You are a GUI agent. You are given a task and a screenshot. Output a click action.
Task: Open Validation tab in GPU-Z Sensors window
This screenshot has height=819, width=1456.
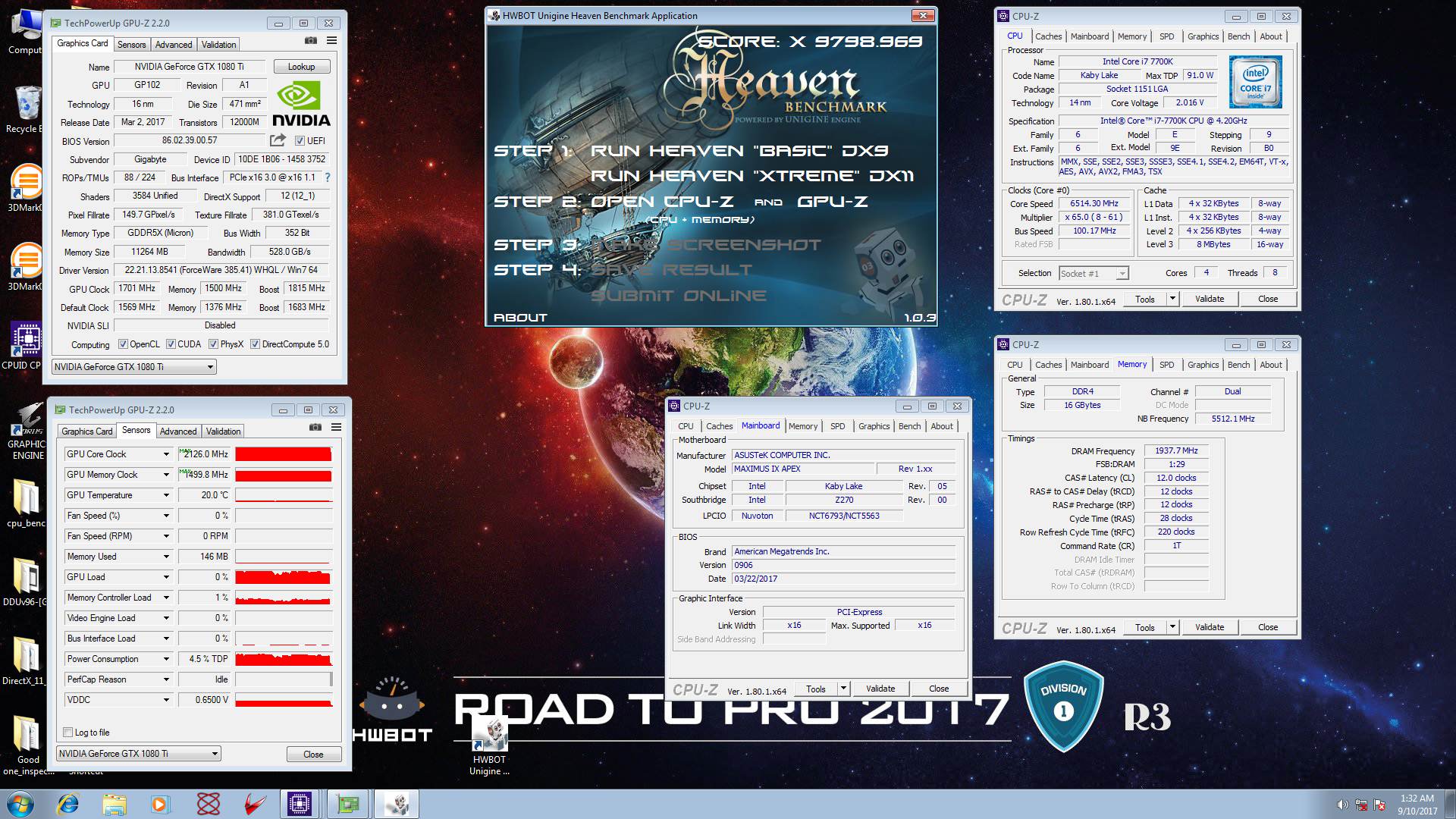click(223, 431)
